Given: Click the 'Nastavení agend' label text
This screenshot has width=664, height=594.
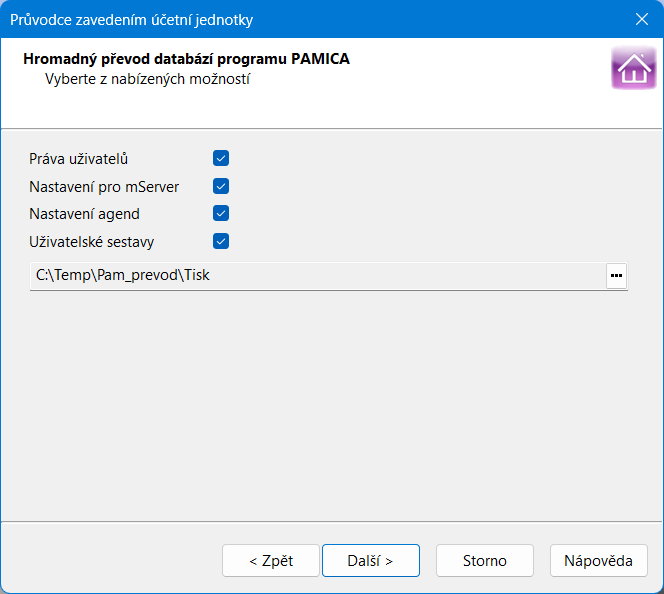Looking at the screenshot, I should (x=85, y=213).
